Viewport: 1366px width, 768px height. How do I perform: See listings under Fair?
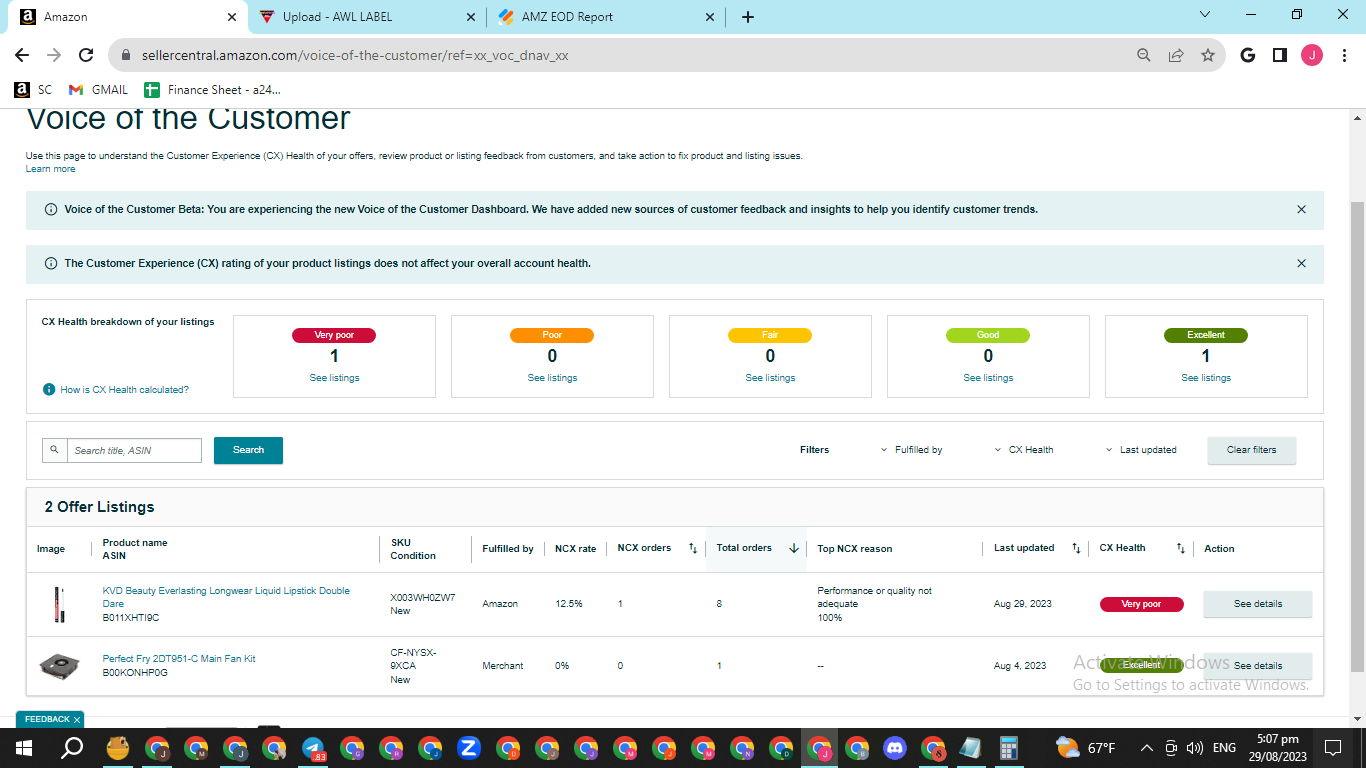click(x=770, y=378)
